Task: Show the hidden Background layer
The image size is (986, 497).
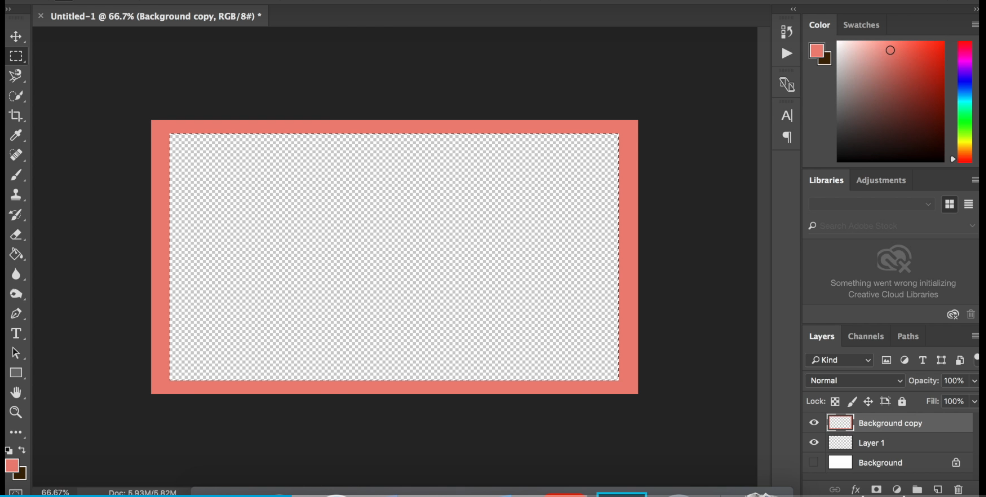Action: pos(814,462)
